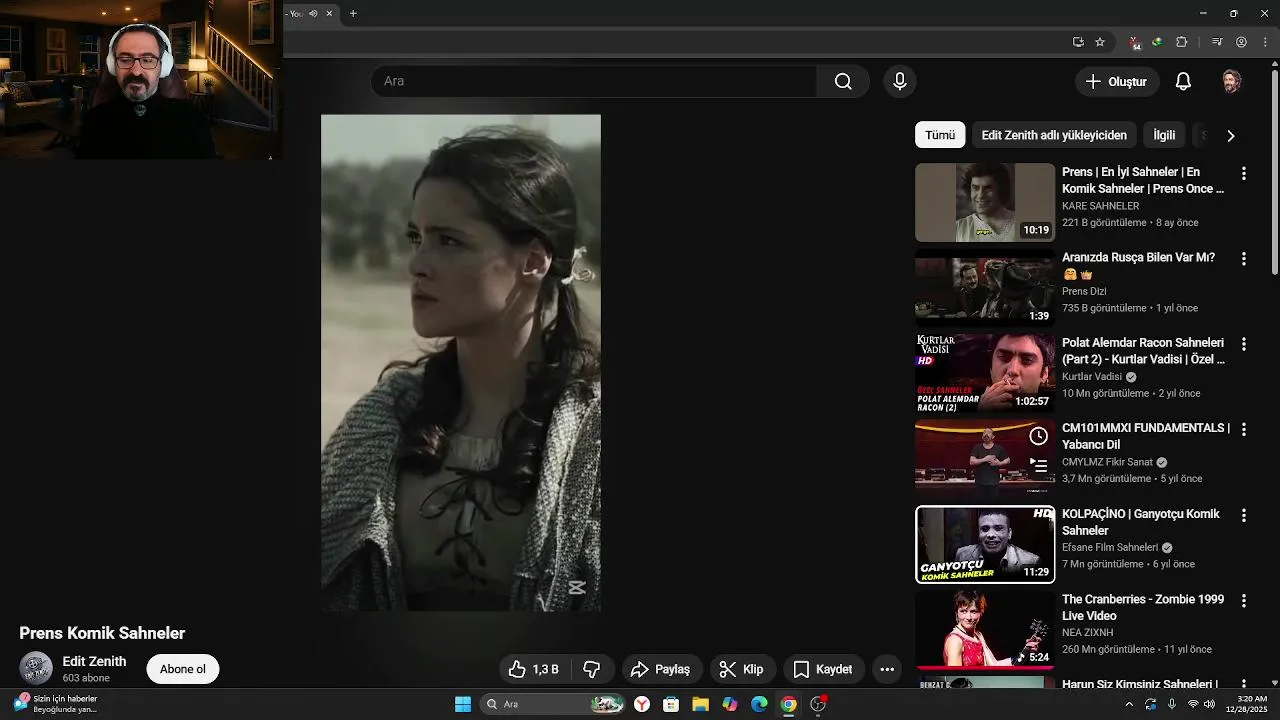Image resolution: width=1280 pixels, height=720 pixels.
Task: Open Windows Start menu
Action: click(x=463, y=704)
